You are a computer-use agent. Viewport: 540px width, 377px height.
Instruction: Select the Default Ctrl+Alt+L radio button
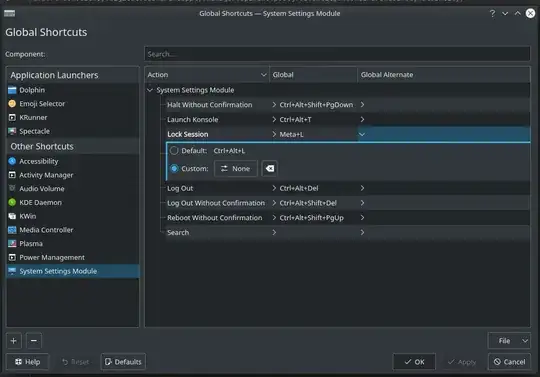(x=174, y=151)
